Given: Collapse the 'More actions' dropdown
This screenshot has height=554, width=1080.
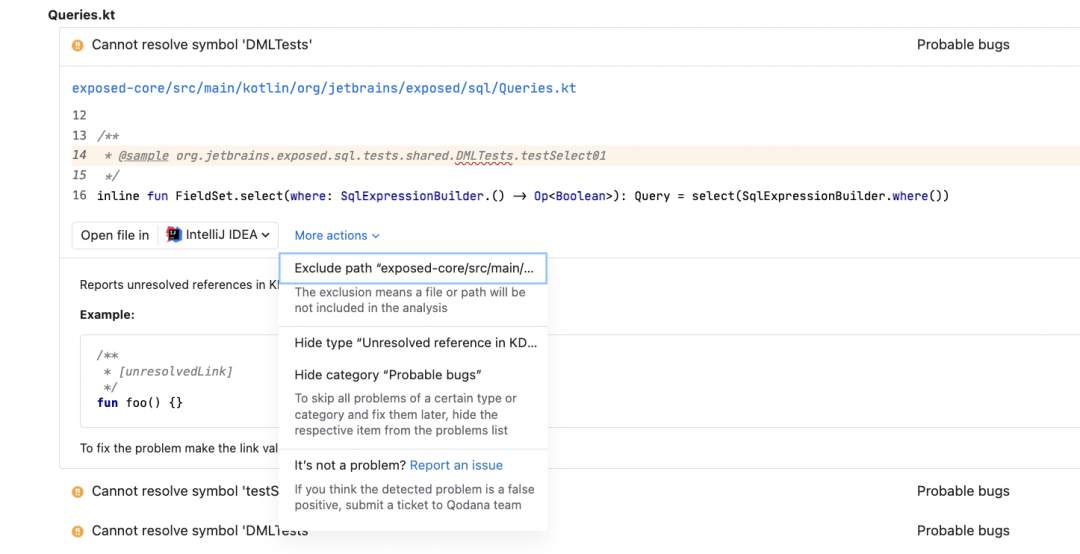Looking at the screenshot, I should 337,236.
